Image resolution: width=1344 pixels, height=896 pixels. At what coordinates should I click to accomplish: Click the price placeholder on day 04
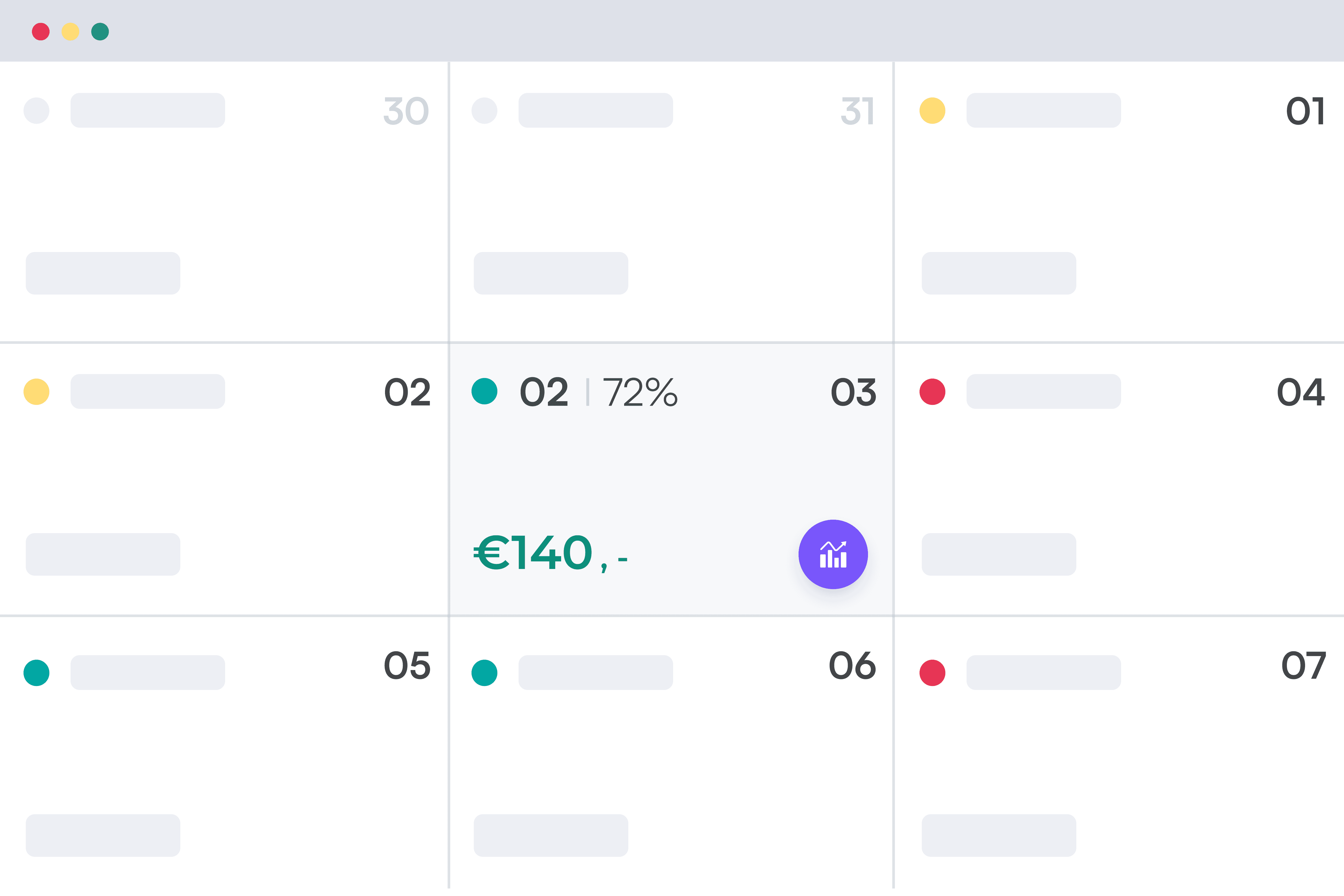pos(999,554)
